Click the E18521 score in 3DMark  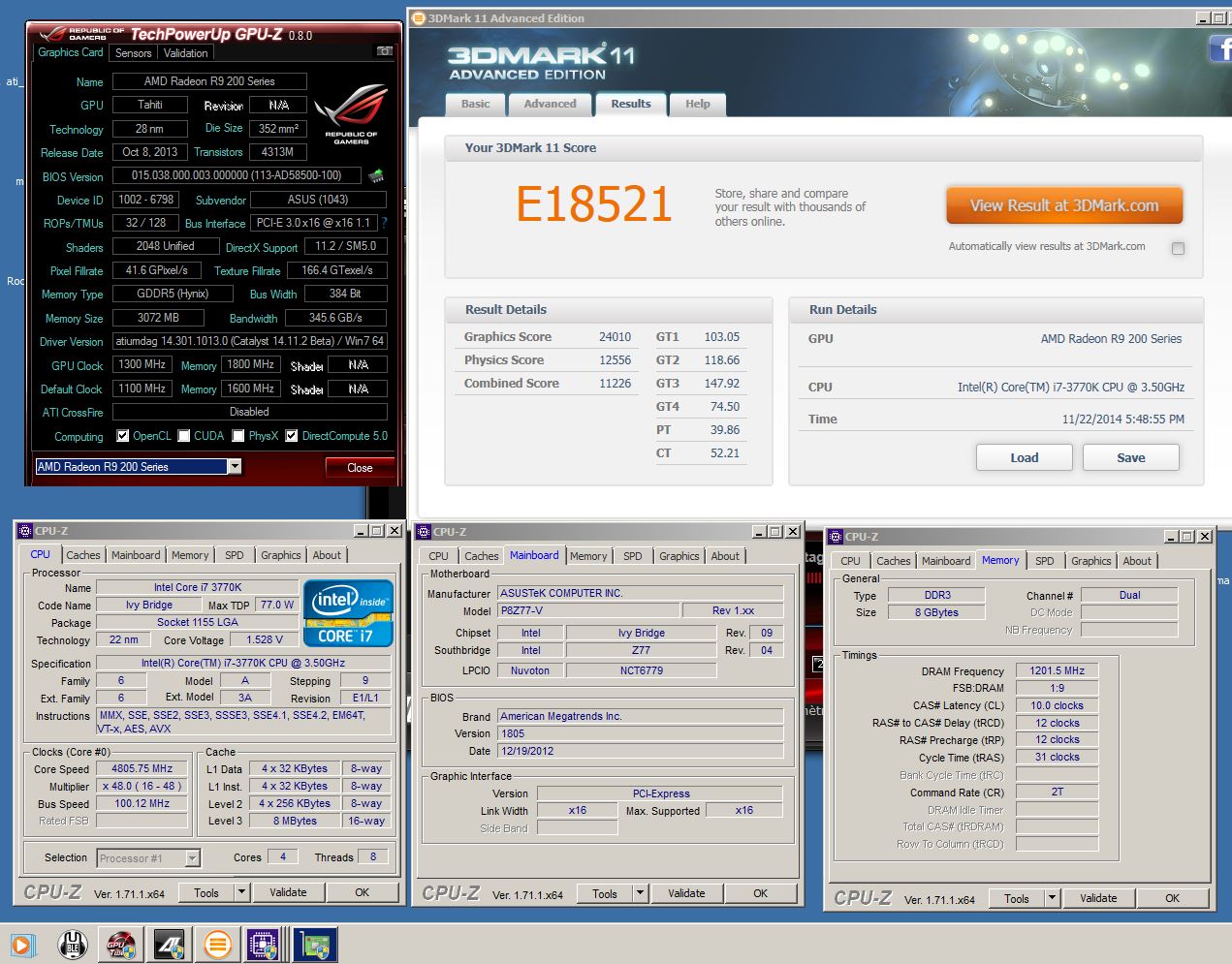click(x=593, y=204)
